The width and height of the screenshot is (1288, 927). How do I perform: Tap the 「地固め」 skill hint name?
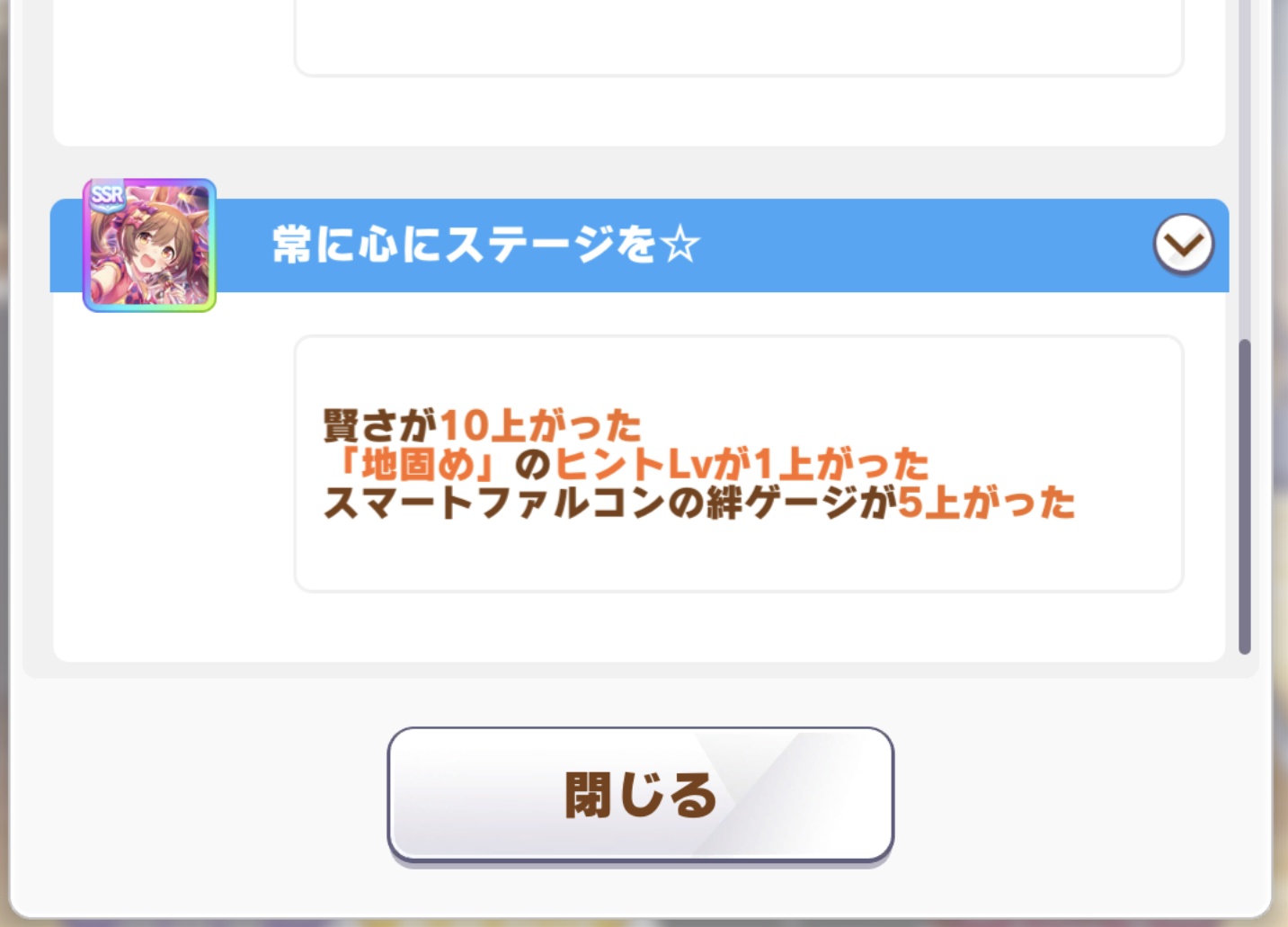pos(418,464)
